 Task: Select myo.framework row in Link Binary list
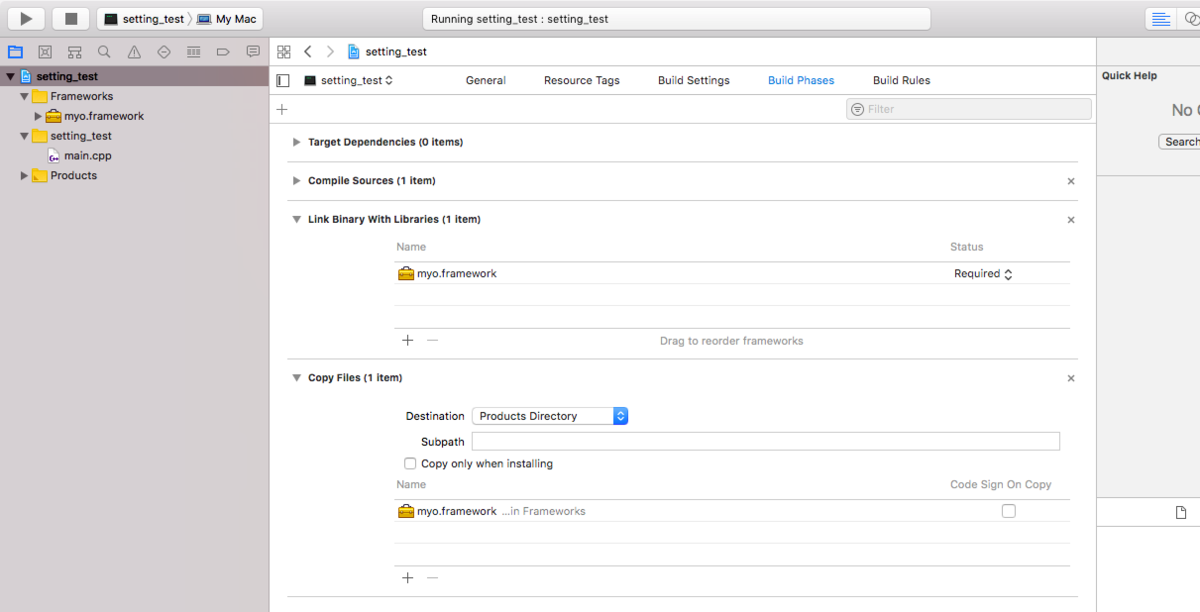732,274
